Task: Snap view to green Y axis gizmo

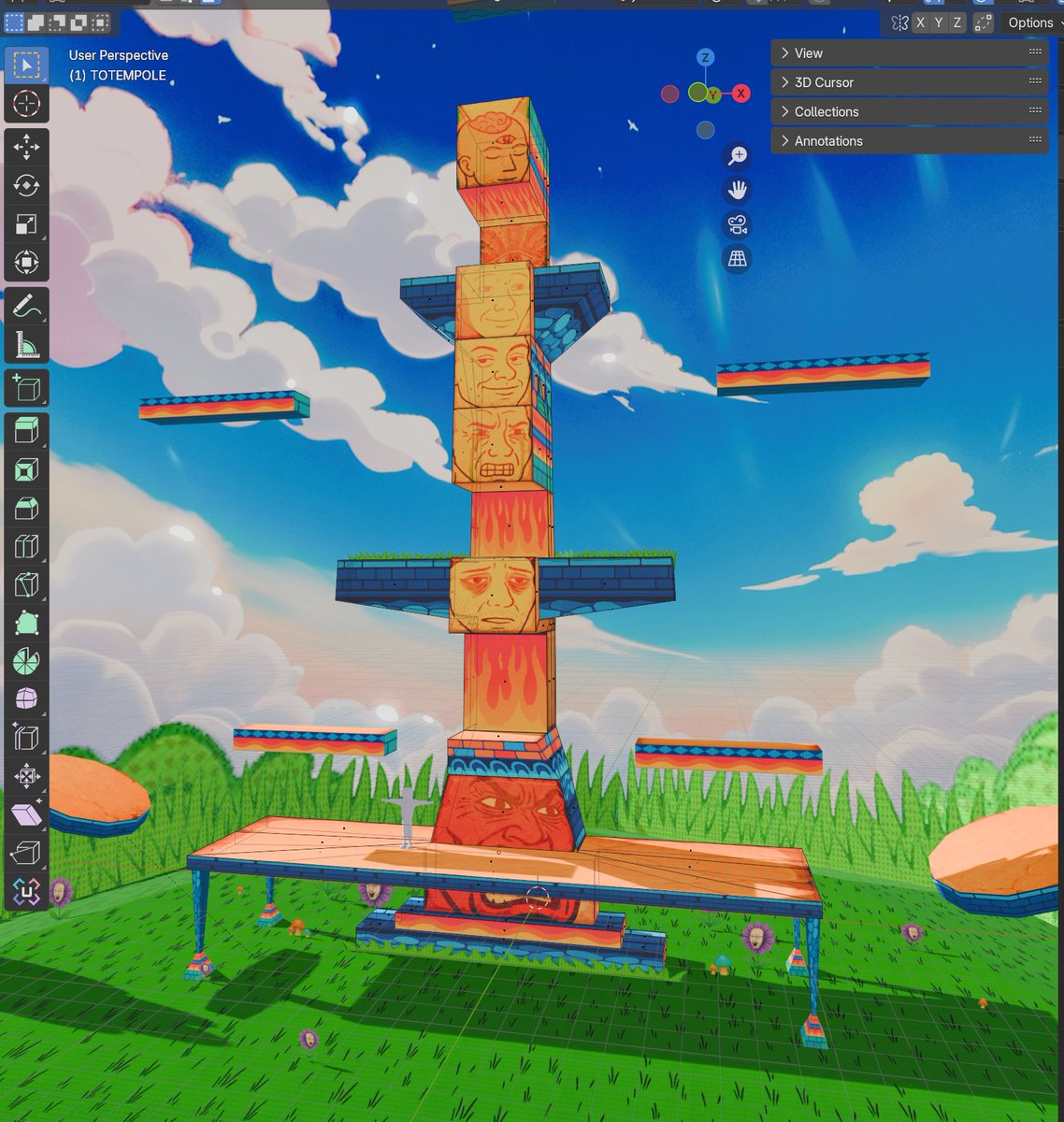Action: point(714,95)
